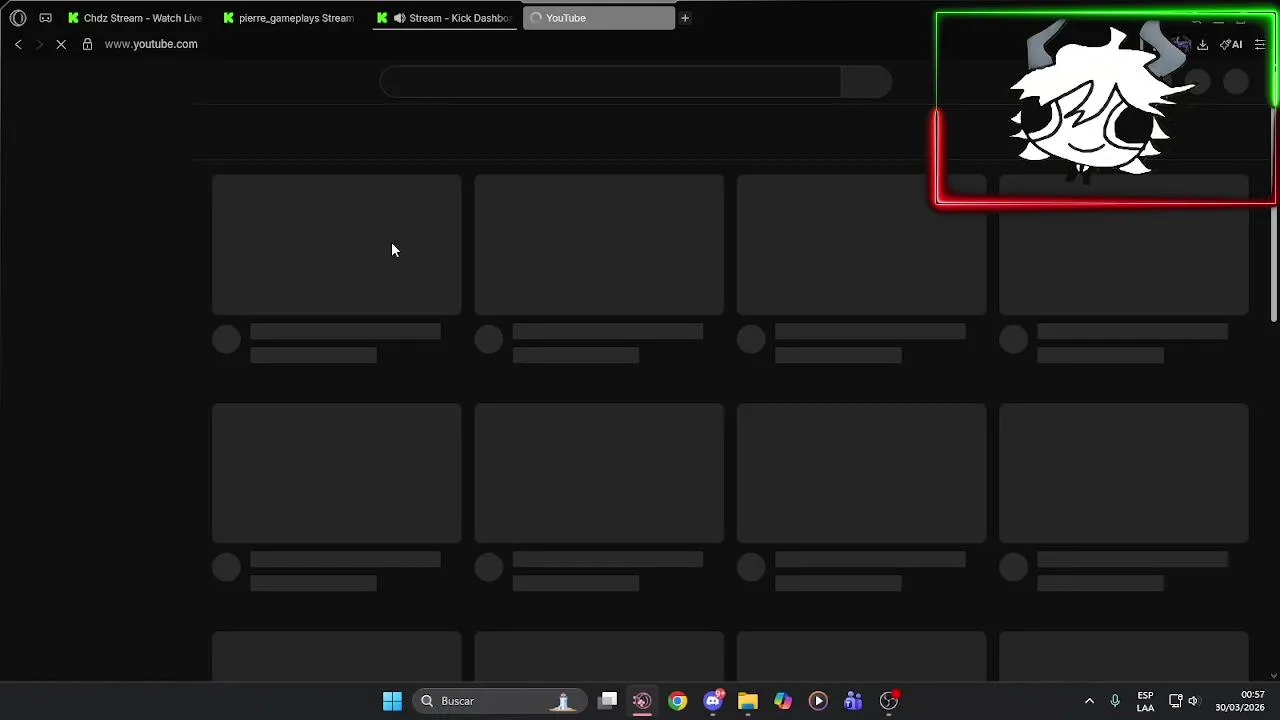Go back to previous page
Screen dimensions: 1280x720
tap(18, 44)
